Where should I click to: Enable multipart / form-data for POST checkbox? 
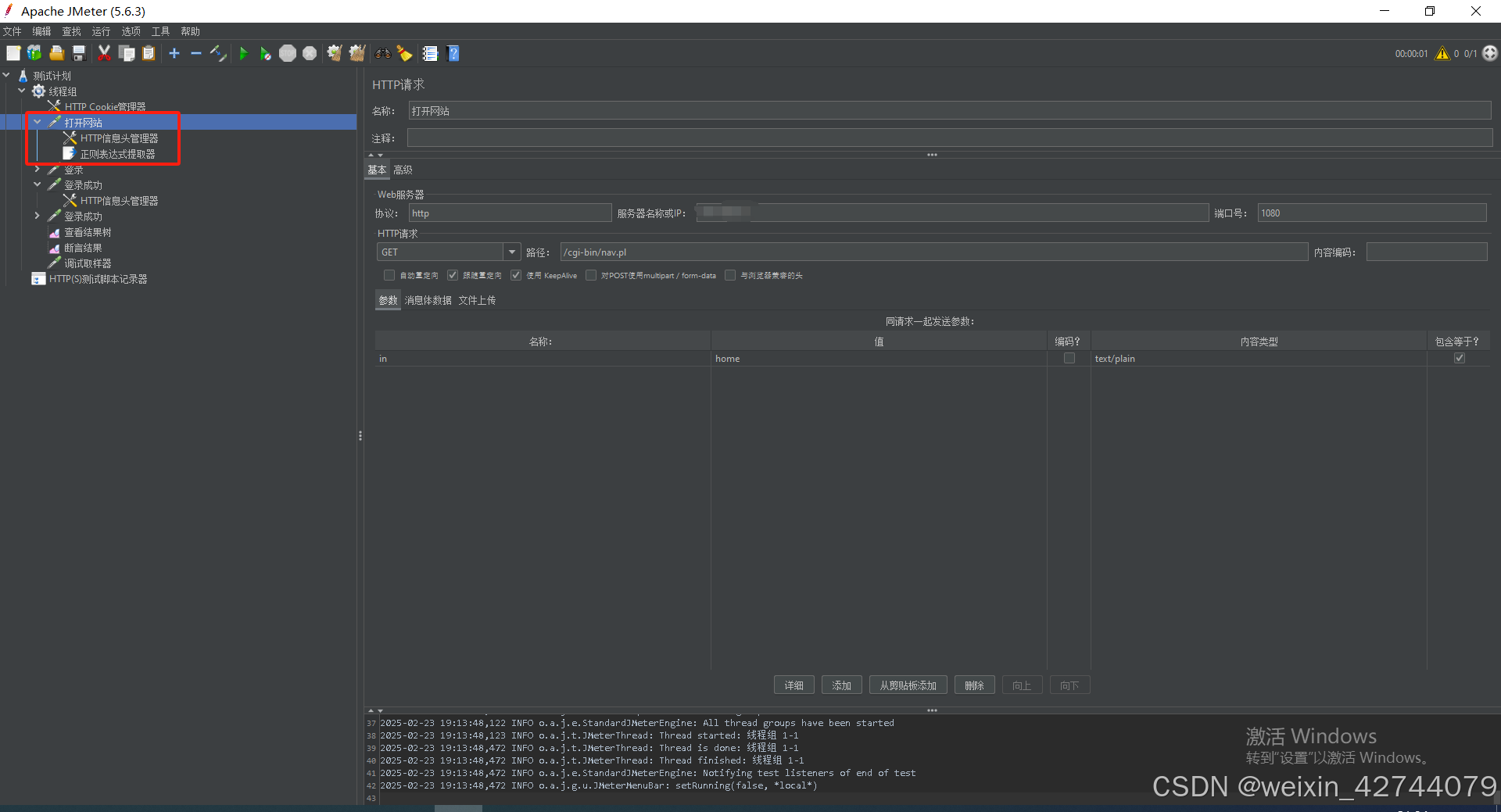(591, 275)
